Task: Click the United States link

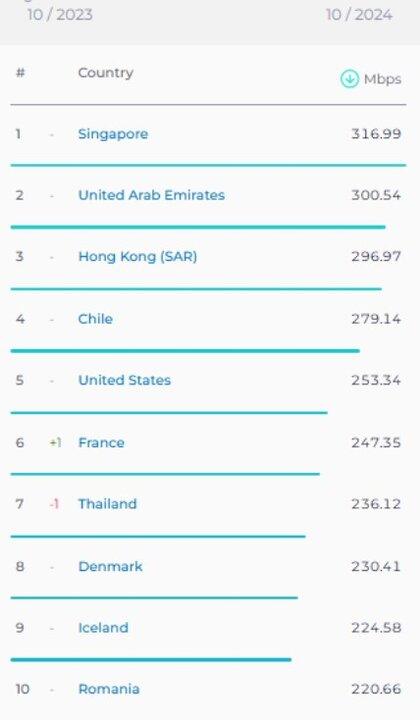Action: click(124, 380)
